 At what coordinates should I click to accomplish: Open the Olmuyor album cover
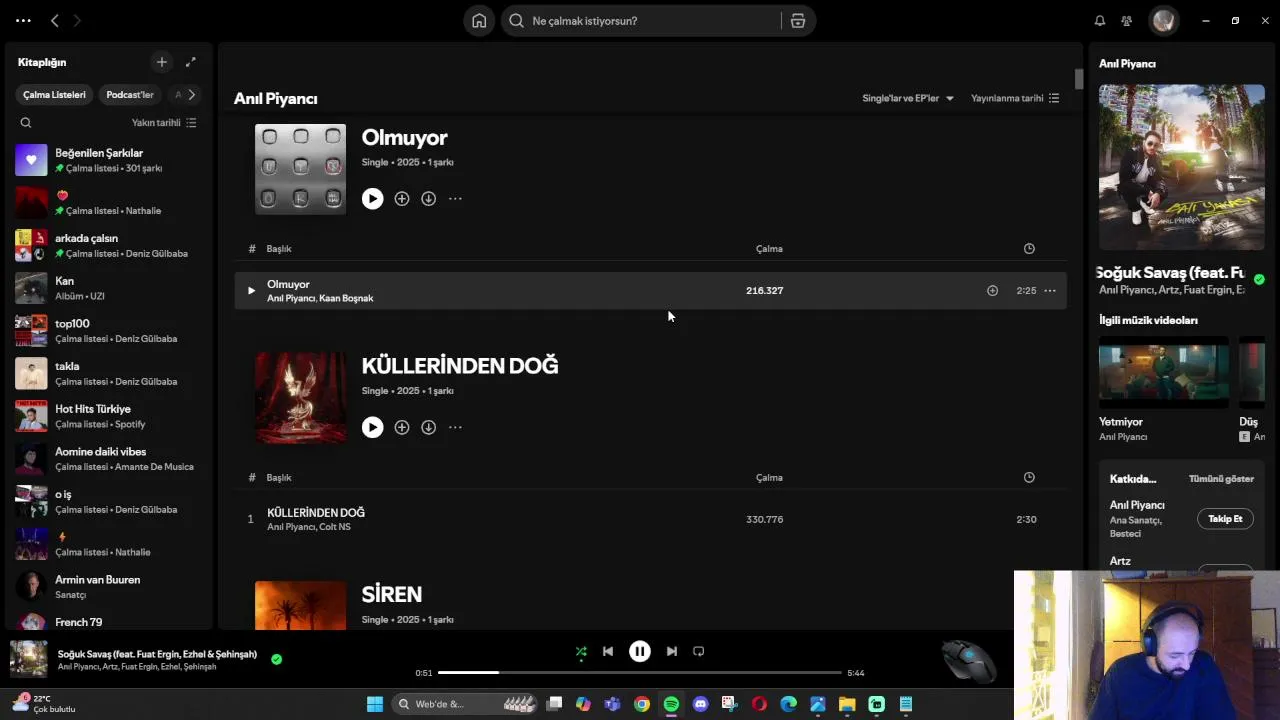(x=300, y=169)
